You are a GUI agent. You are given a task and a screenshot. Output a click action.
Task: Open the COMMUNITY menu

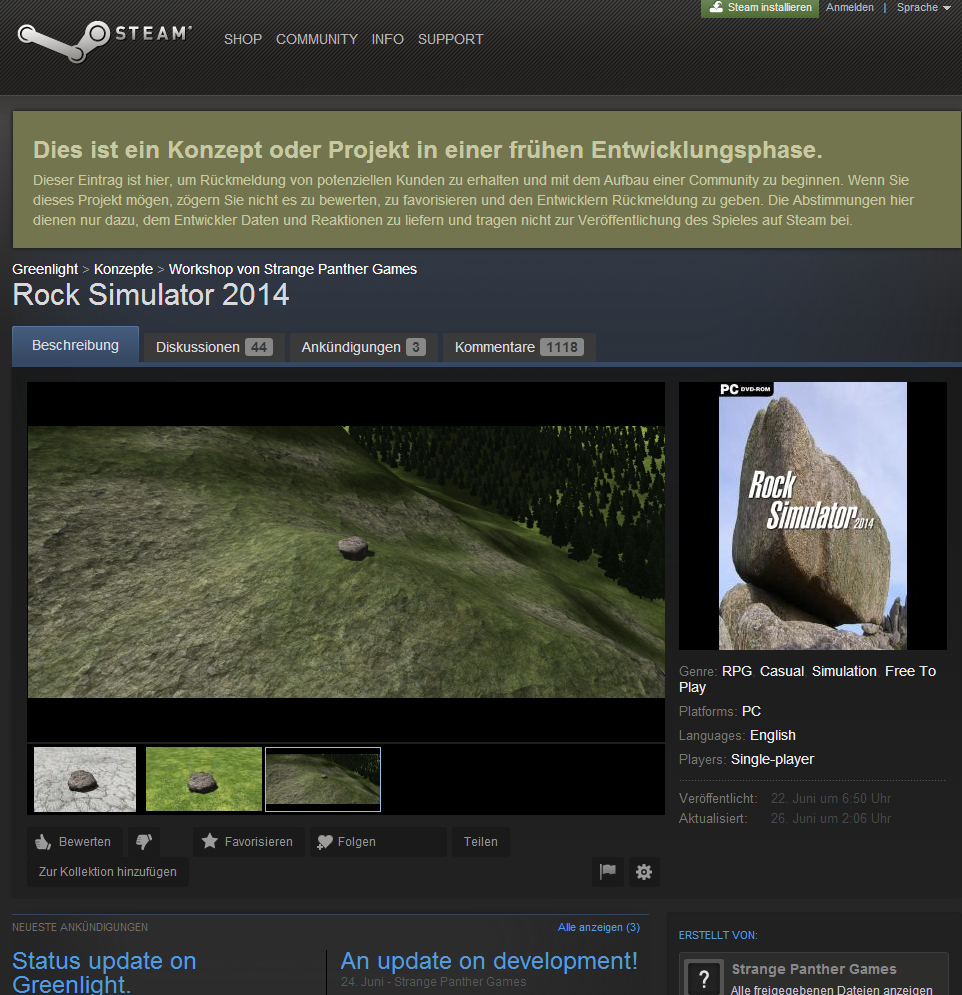(x=317, y=39)
